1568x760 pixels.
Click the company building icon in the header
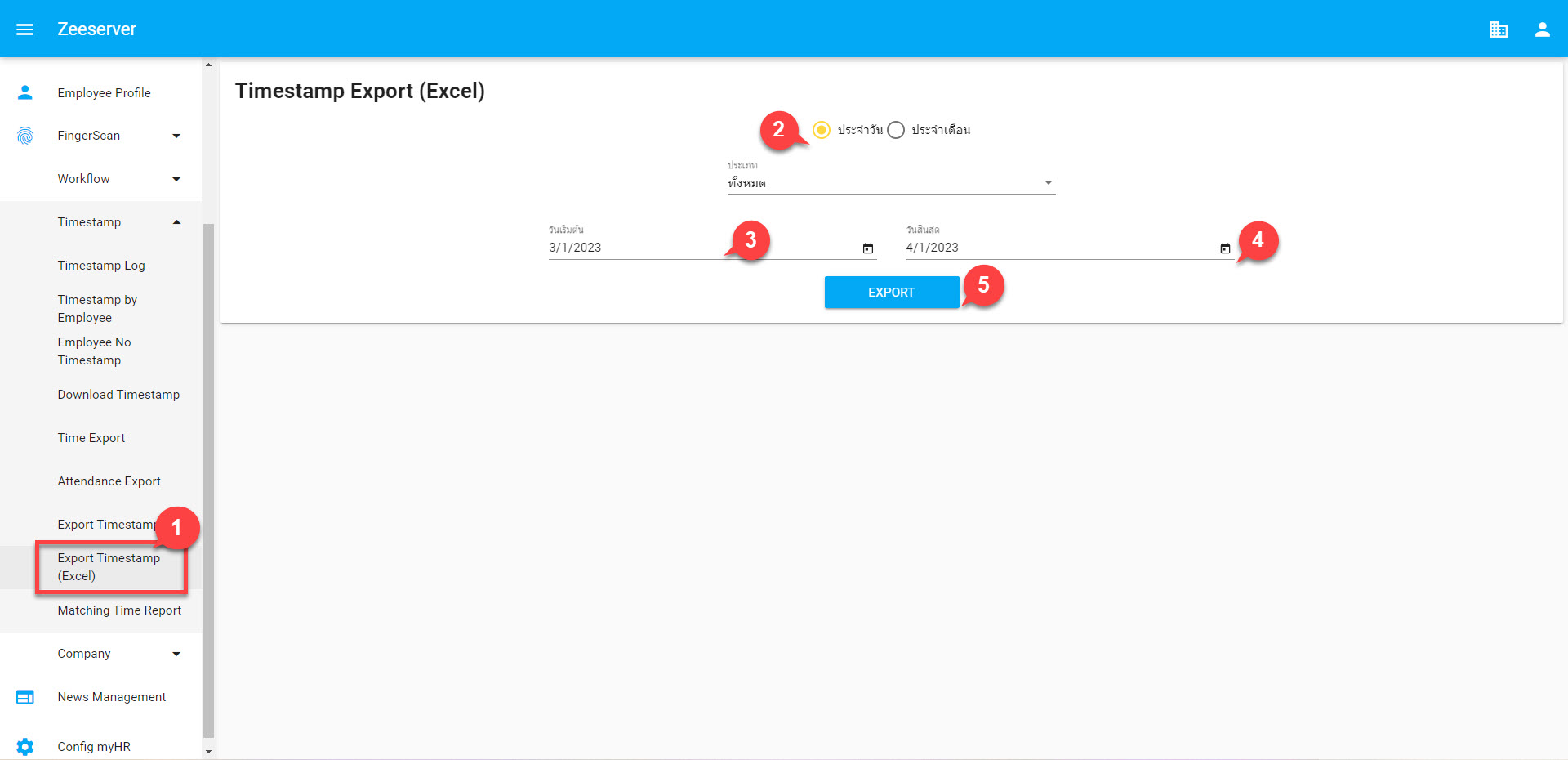coord(1499,29)
